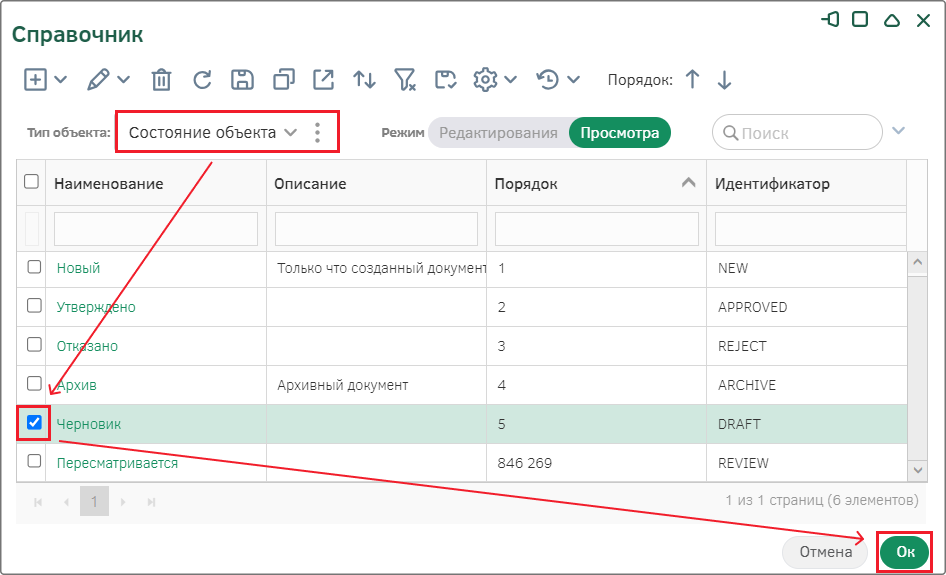Switch mode to Редактирования
Viewport: 946px width, 575px height.
498,133
